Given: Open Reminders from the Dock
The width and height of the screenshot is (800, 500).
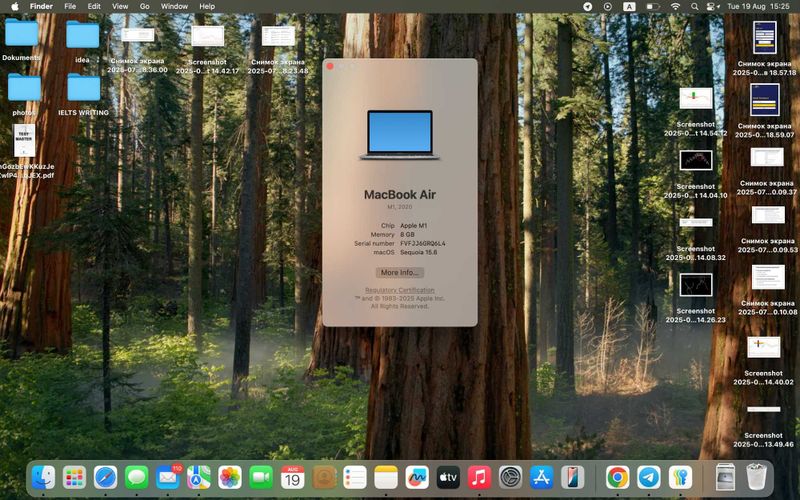Looking at the screenshot, I should click(x=355, y=478).
